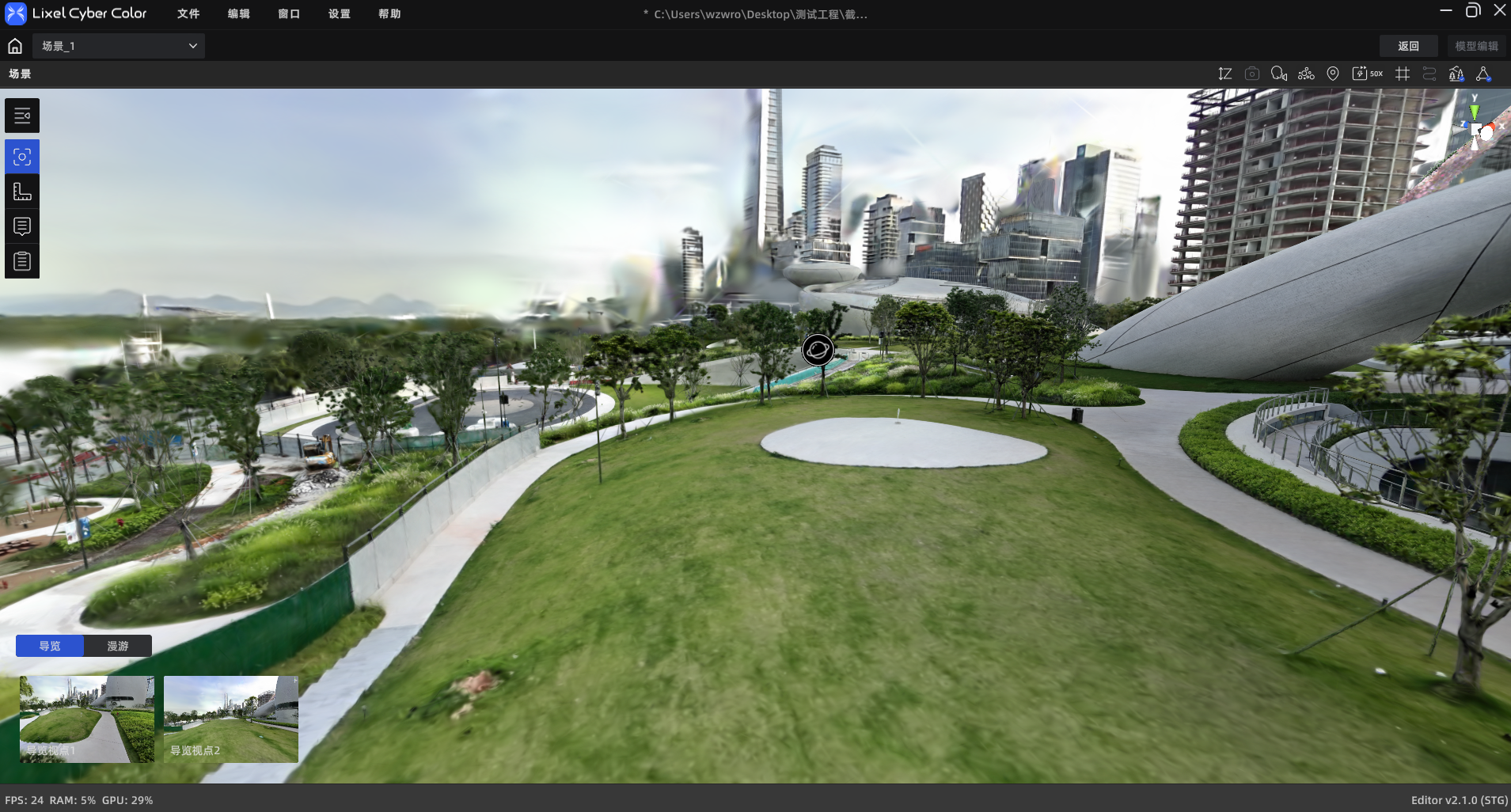Open the 50X speed setting
The width and height of the screenshot is (1511, 812).
[x=1367, y=74]
